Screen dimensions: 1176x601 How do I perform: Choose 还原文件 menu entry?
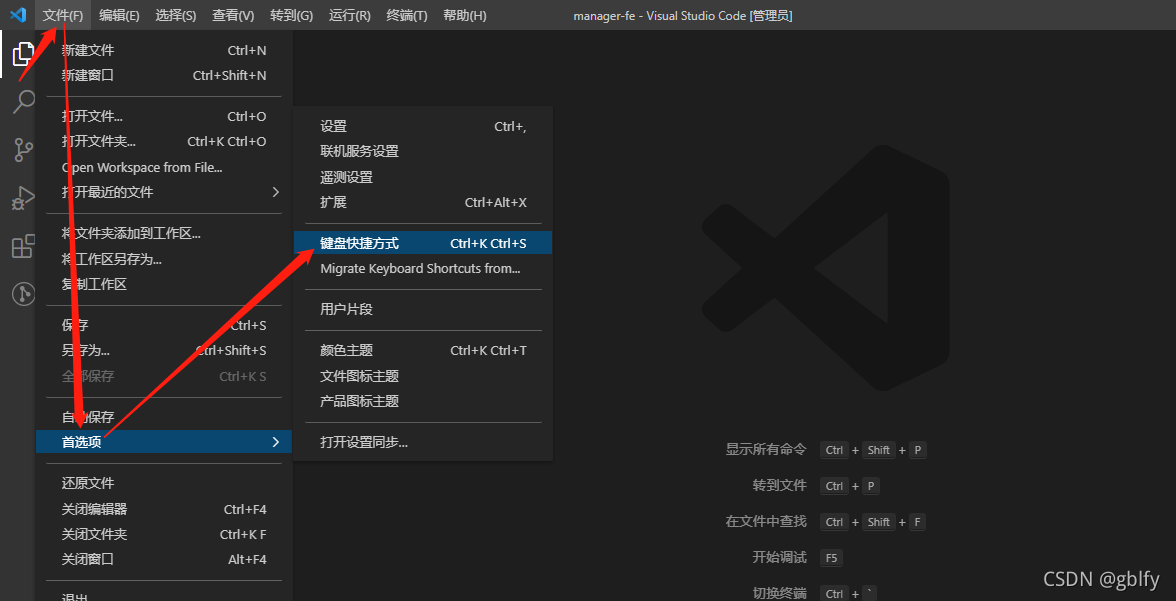click(164, 483)
